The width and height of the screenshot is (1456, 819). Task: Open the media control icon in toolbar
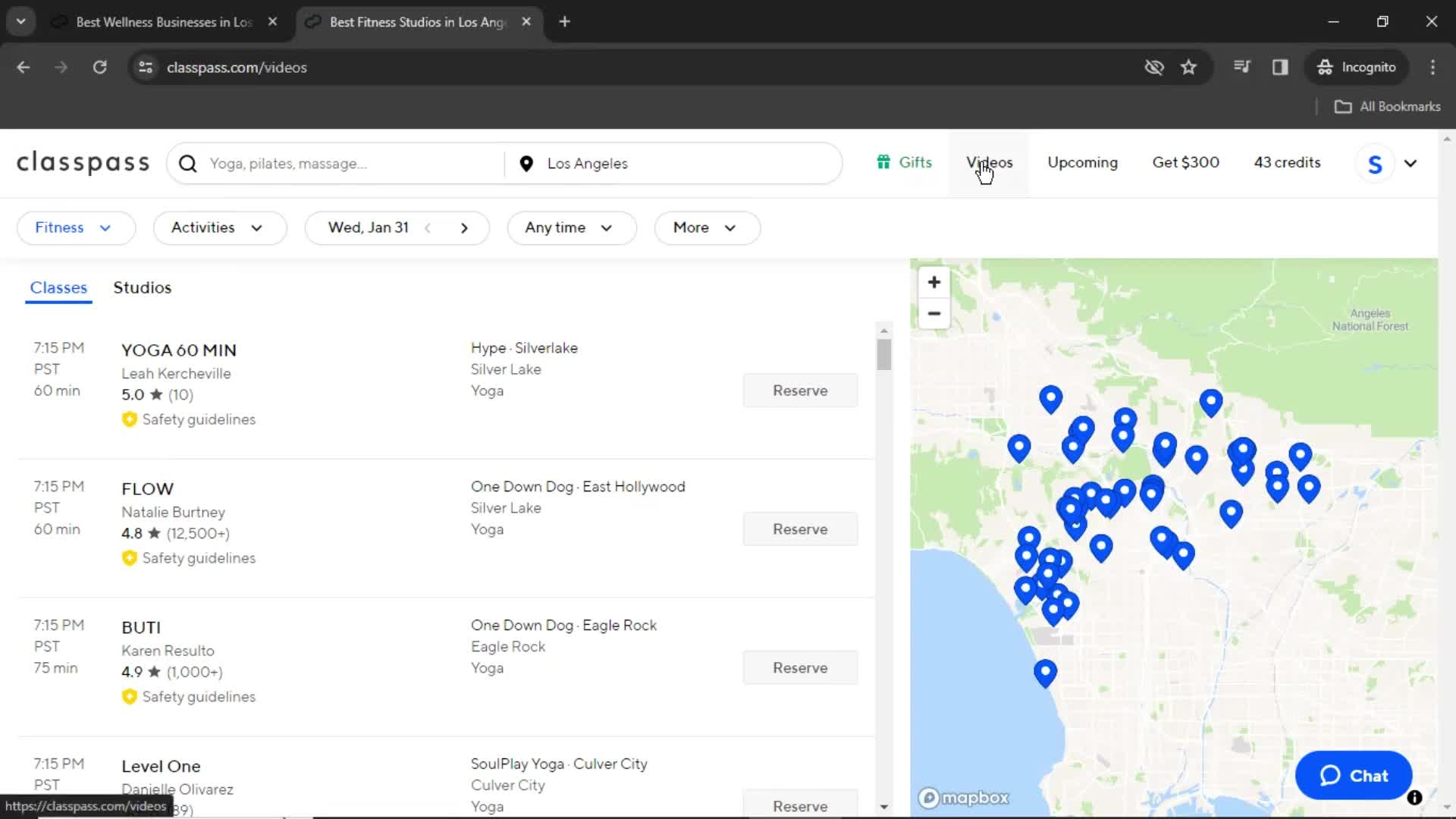pyautogui.click(x=1241, y=67)
